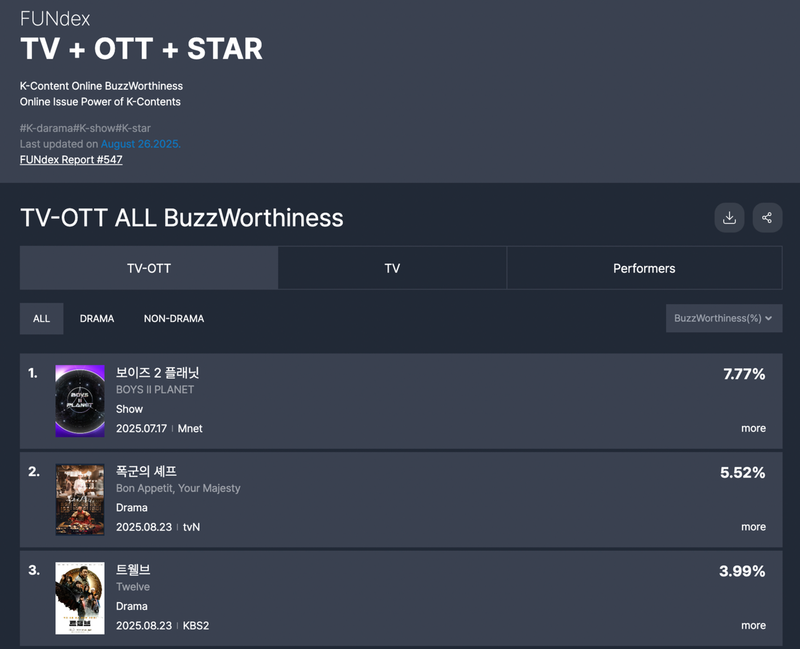Screen dimensions: 800x649
Task: Click the download icon button
Action: pyautogui.click(x=729, y=218)
